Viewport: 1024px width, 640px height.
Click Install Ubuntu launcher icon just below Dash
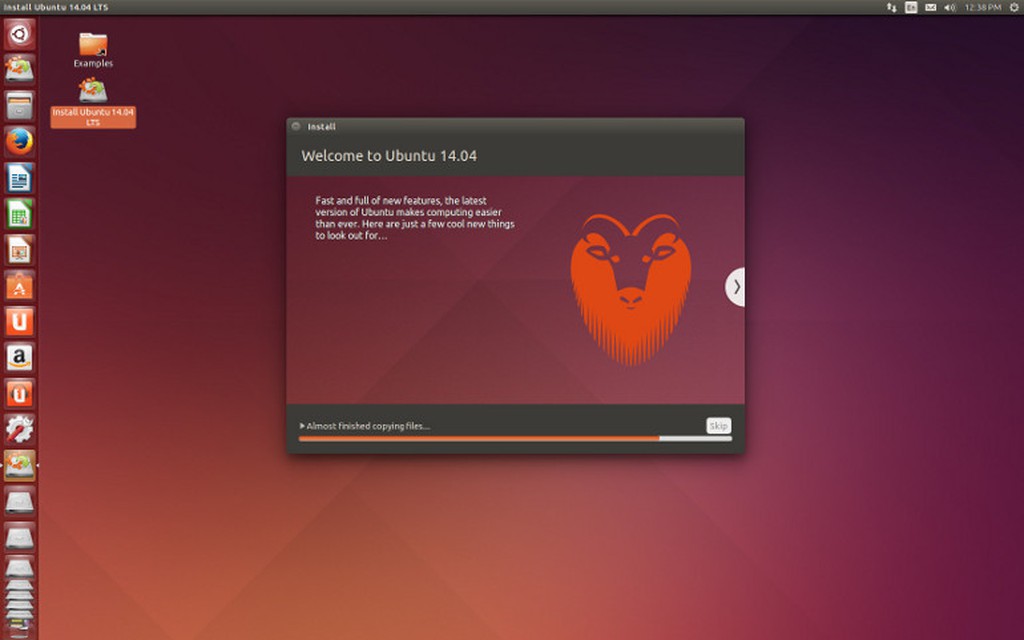(19, 69)
